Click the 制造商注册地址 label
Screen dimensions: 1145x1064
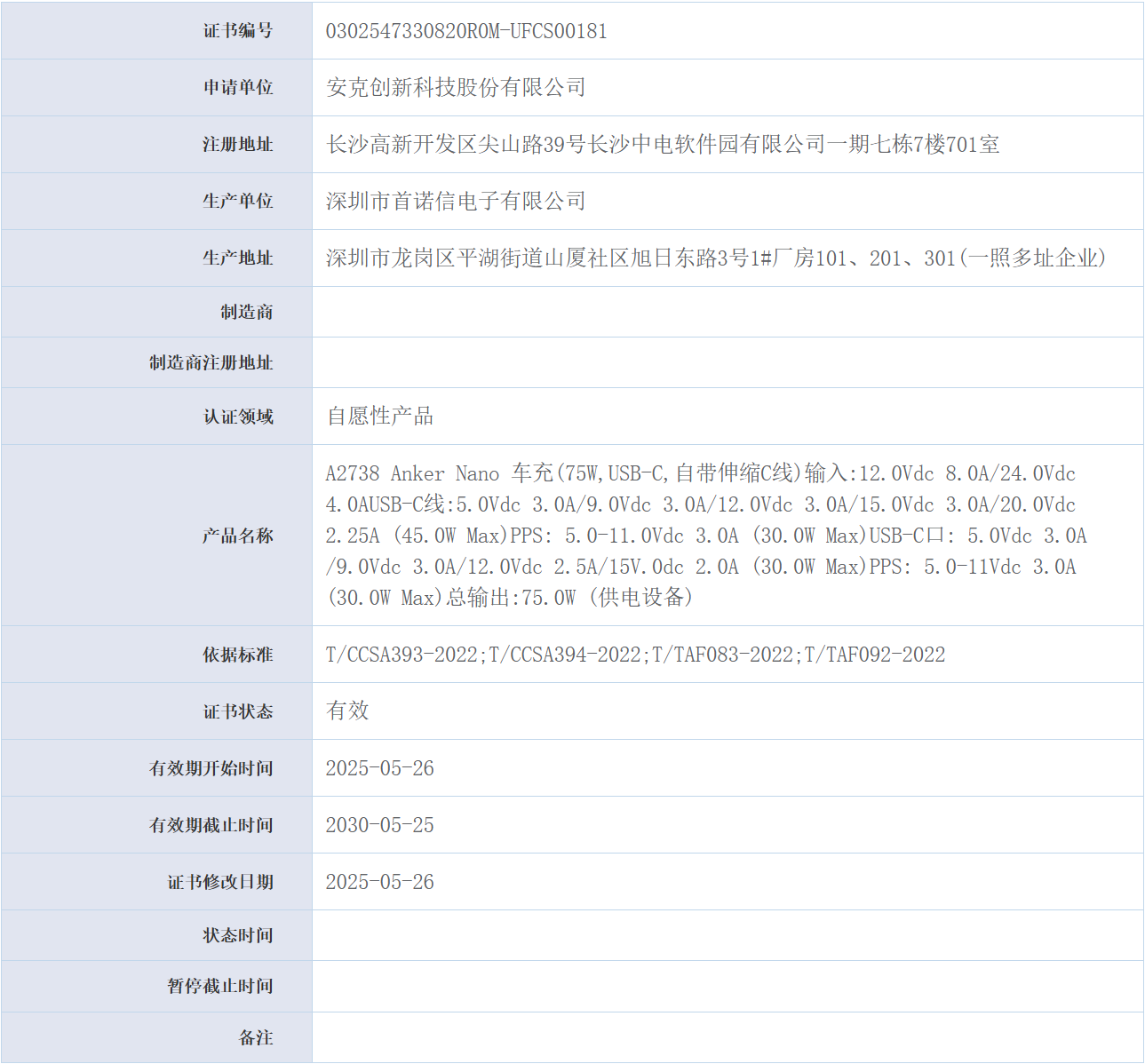click(x=211, y=363)
